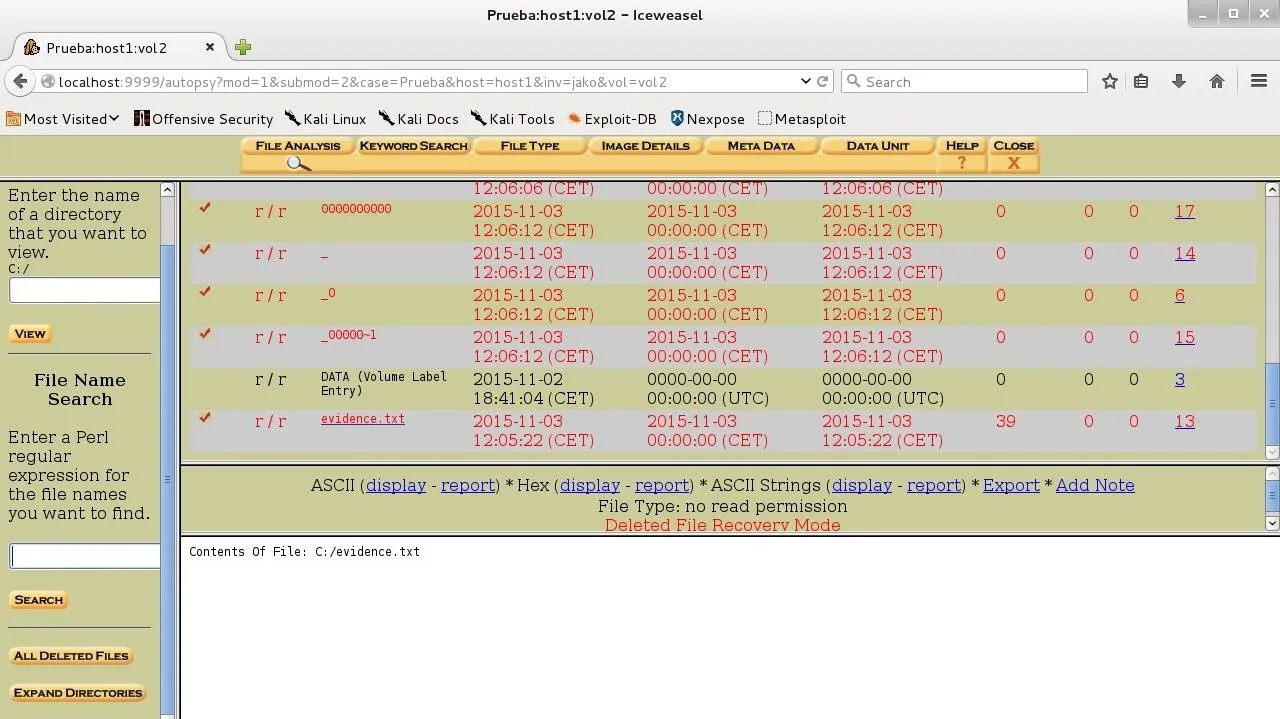
Task: Click the file name search field
Action: point(84,556)
